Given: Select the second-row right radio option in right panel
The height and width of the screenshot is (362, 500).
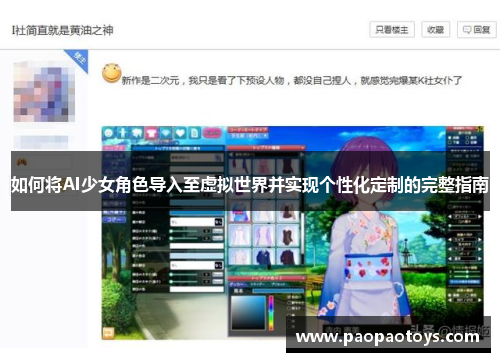Looking at the screenshot, I should point(467,142).
